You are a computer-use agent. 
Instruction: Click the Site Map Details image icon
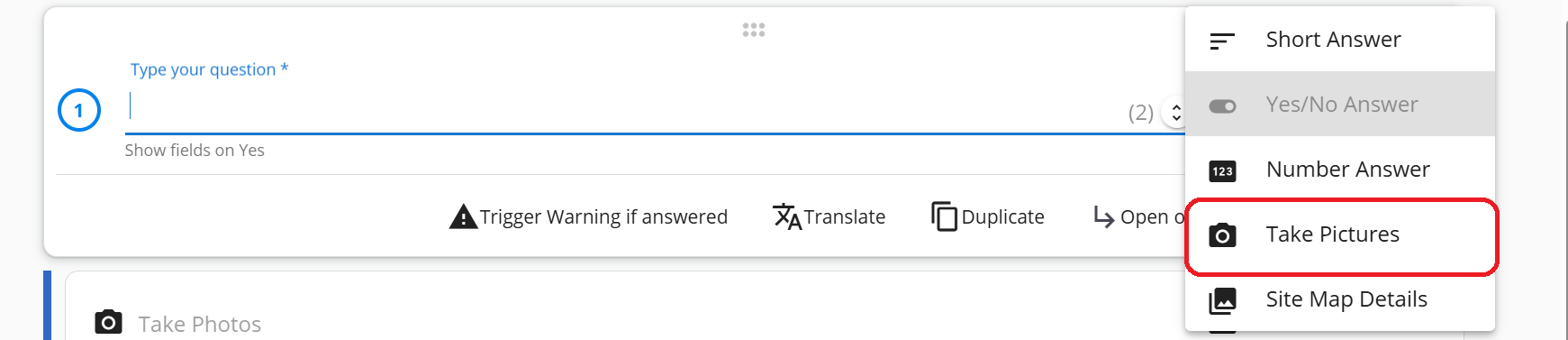(1222, 300)
